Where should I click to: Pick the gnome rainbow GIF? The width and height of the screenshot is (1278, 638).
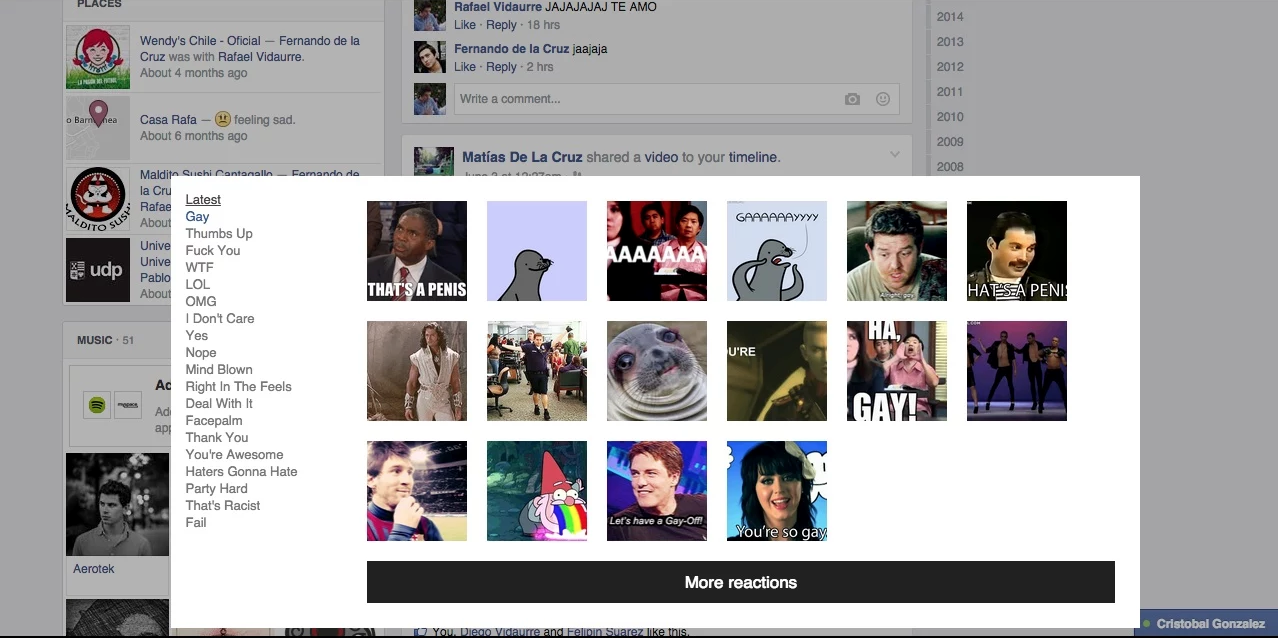[537, 491]
